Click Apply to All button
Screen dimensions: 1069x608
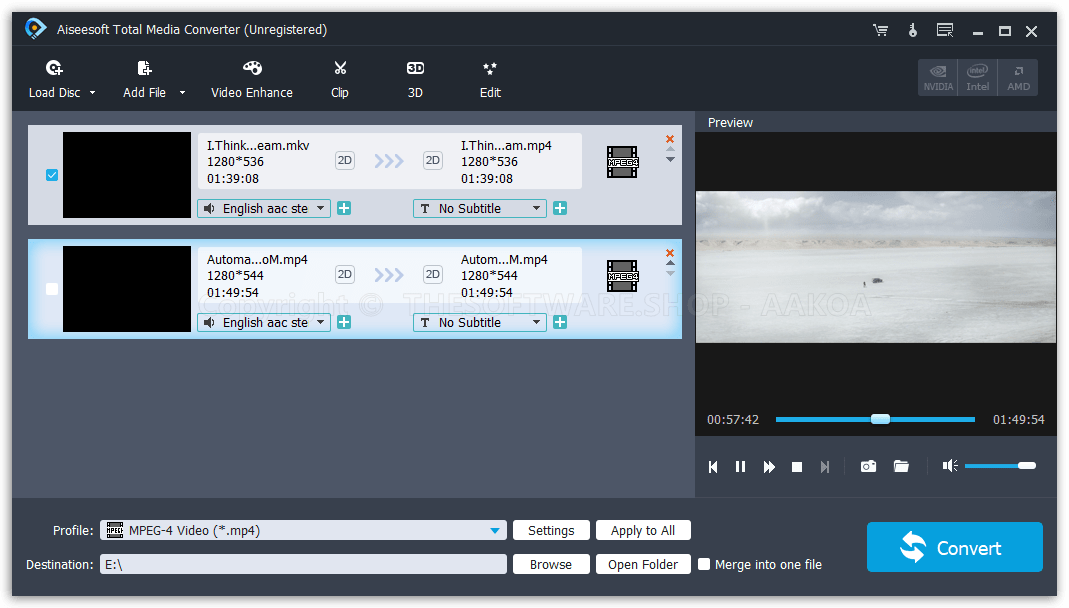coord(643,530)
